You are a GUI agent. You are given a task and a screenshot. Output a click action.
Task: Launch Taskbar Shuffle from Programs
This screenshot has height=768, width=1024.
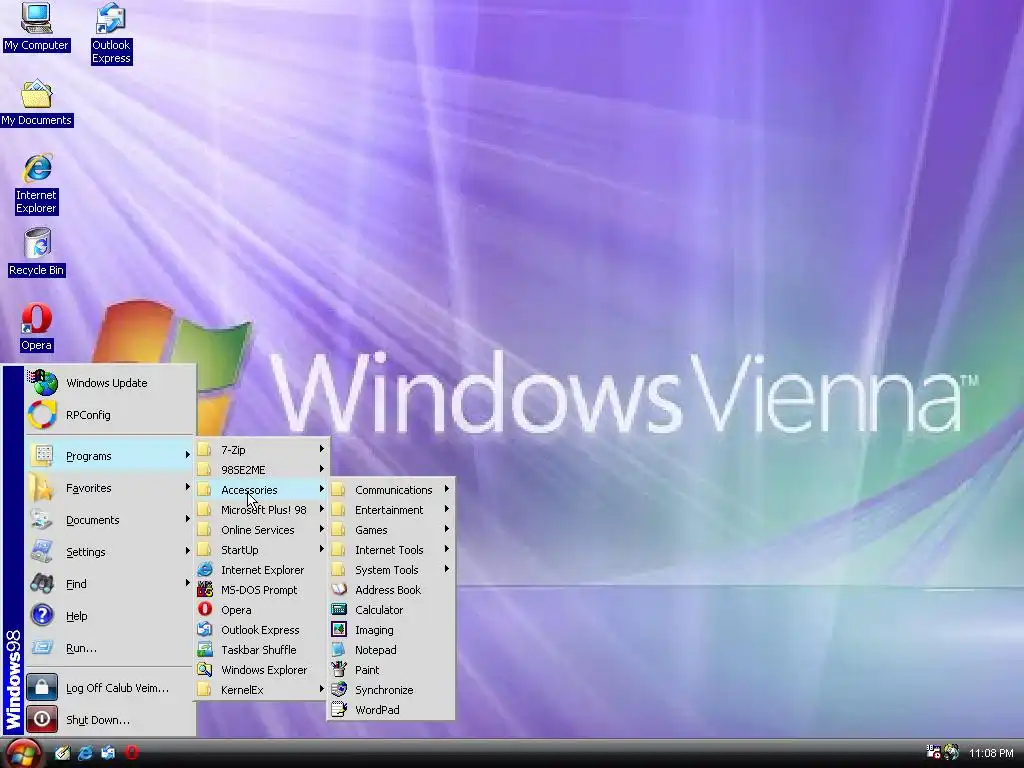261,650
